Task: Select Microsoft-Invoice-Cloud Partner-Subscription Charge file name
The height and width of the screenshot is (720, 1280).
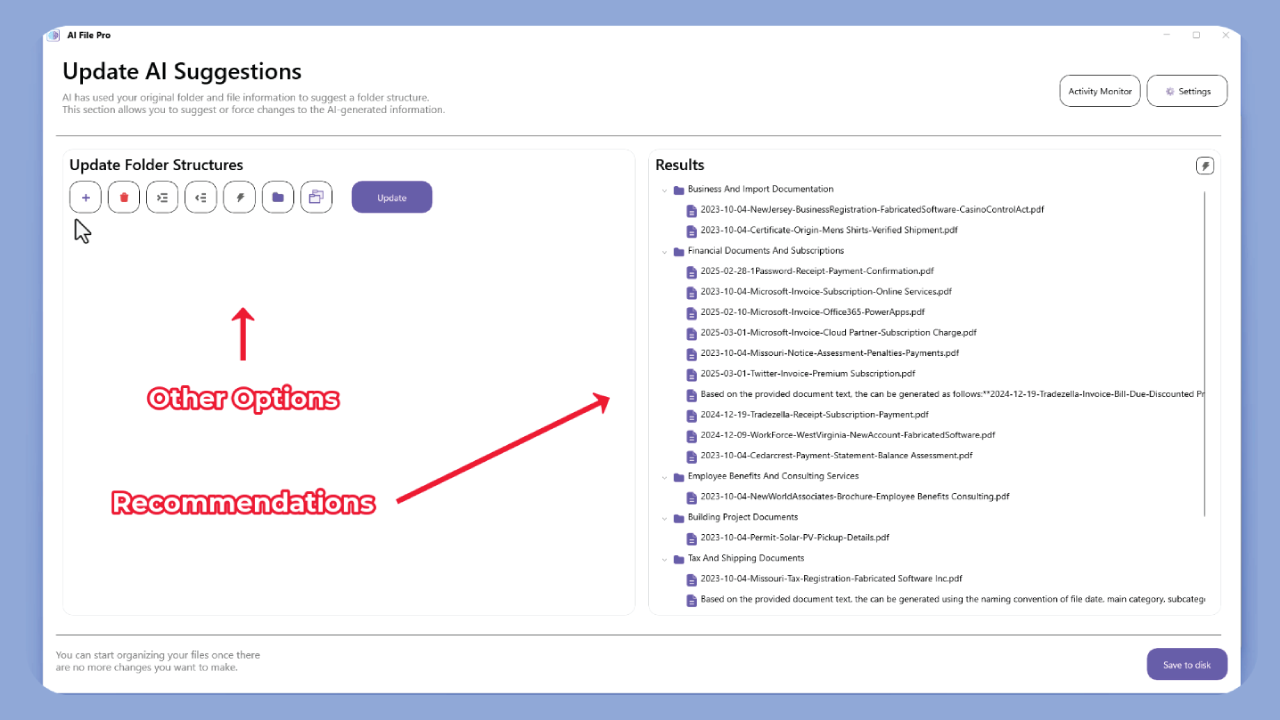Action: tap(839, 333)
